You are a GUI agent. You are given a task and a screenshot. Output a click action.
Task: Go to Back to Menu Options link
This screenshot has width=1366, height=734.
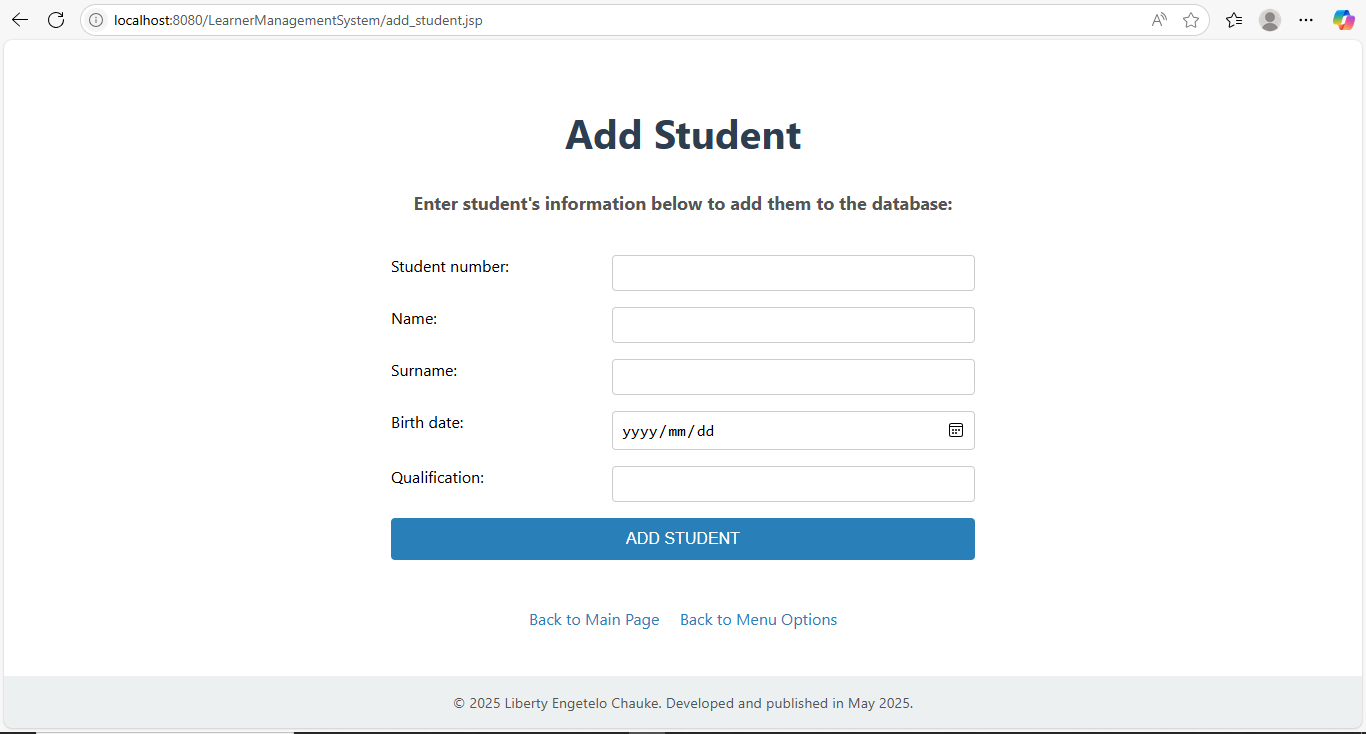[x=758, y=620]
